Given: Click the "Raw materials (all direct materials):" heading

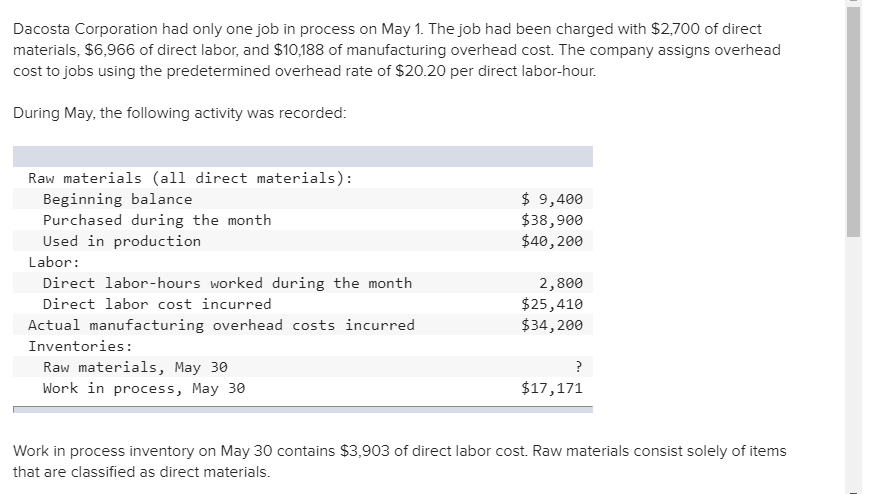Looking at the screenshot, I should 190,178.
